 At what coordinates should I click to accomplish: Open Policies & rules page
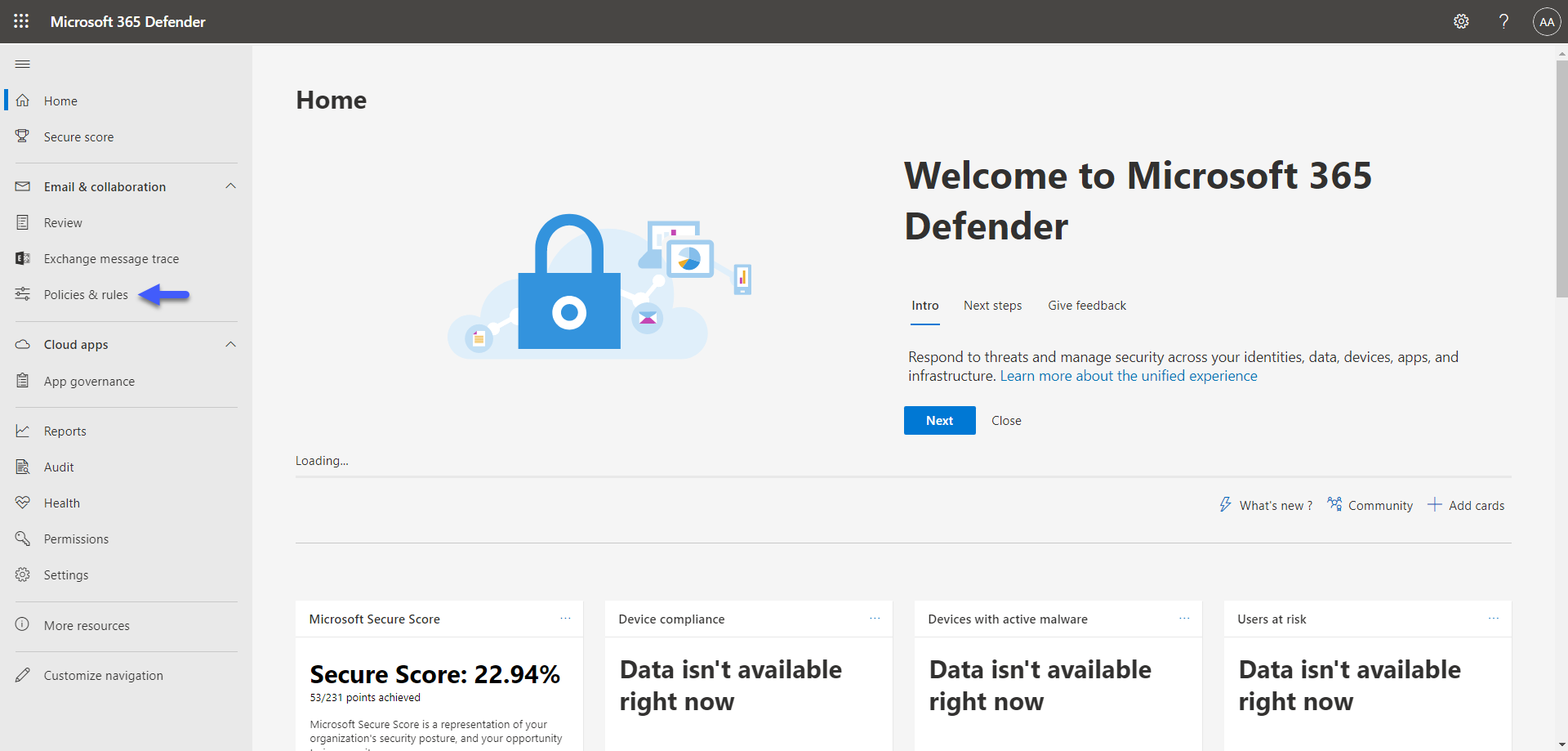pos(86,294)
